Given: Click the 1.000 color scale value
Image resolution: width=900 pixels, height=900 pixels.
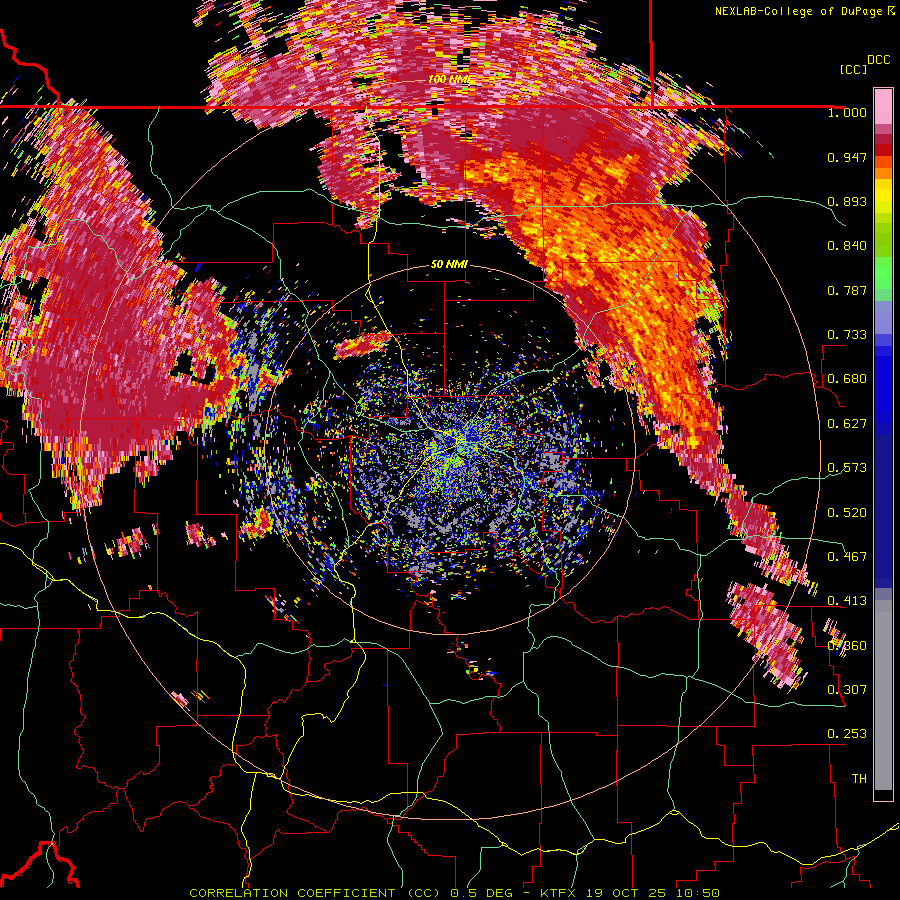Looking at the screenshot, I should click(x=847, y=112).
